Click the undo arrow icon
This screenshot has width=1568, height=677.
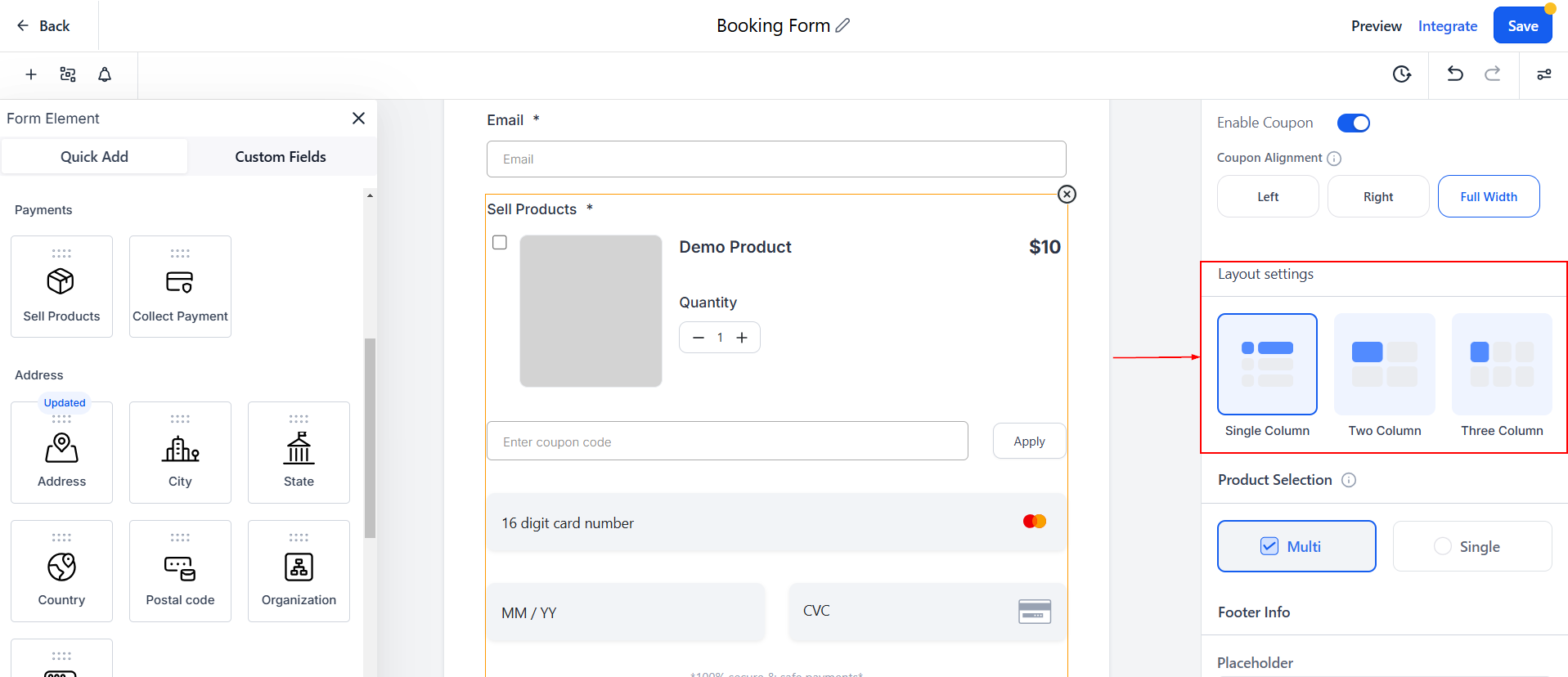point(1455,74)
